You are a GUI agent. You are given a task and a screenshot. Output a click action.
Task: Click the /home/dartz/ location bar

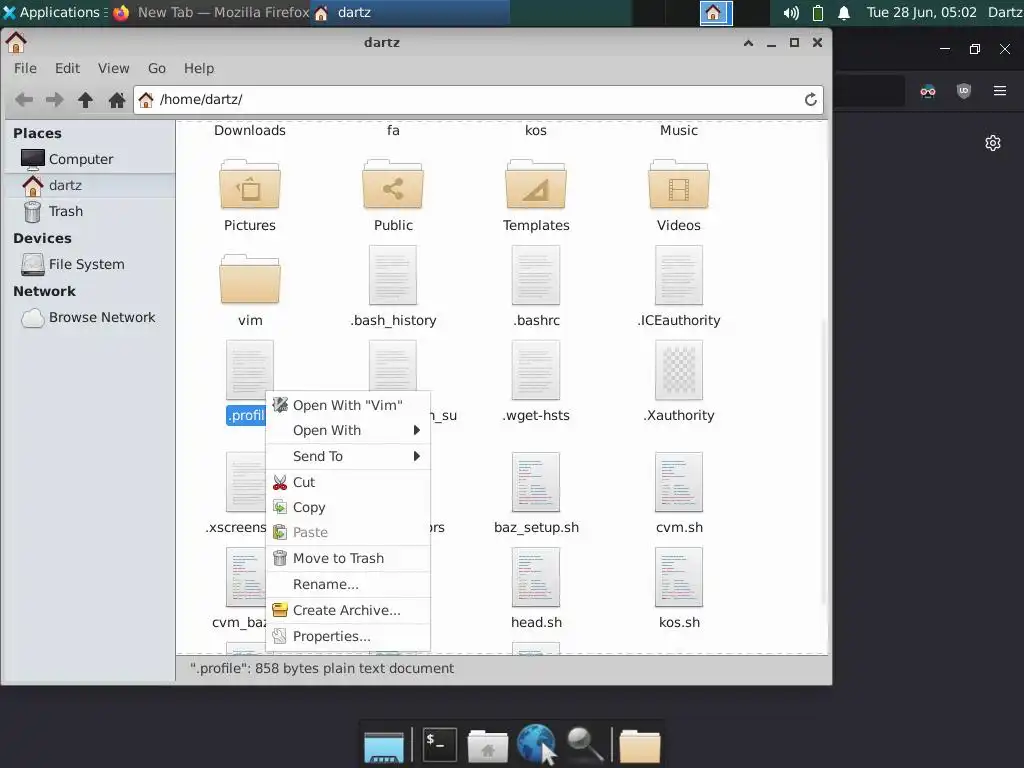coord(478,100)
